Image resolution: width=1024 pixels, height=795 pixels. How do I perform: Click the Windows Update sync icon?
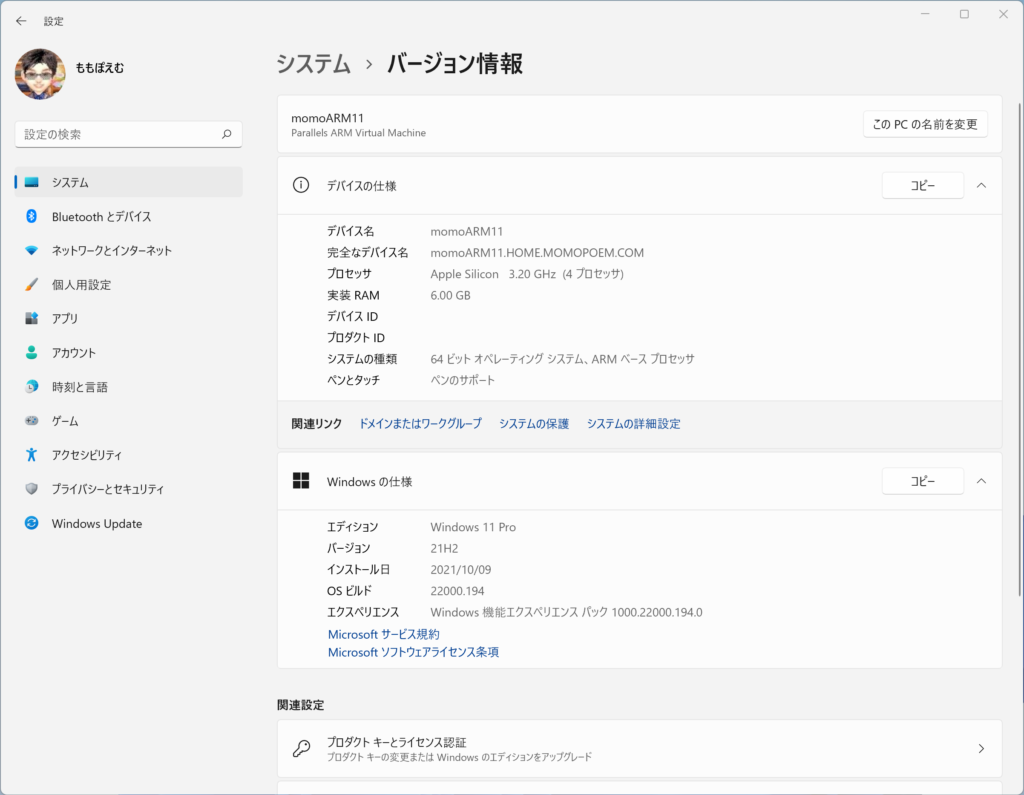click(31, 523)
